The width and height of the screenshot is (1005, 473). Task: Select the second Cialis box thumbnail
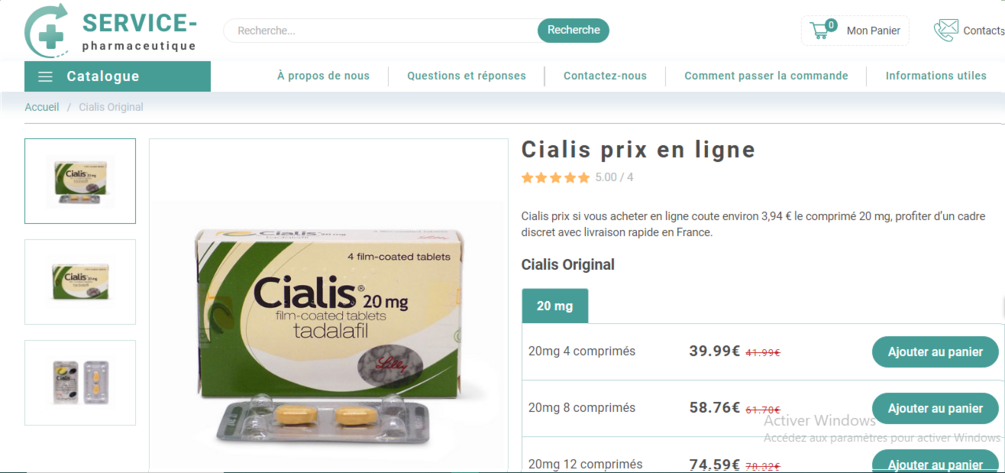coord(80,282)
